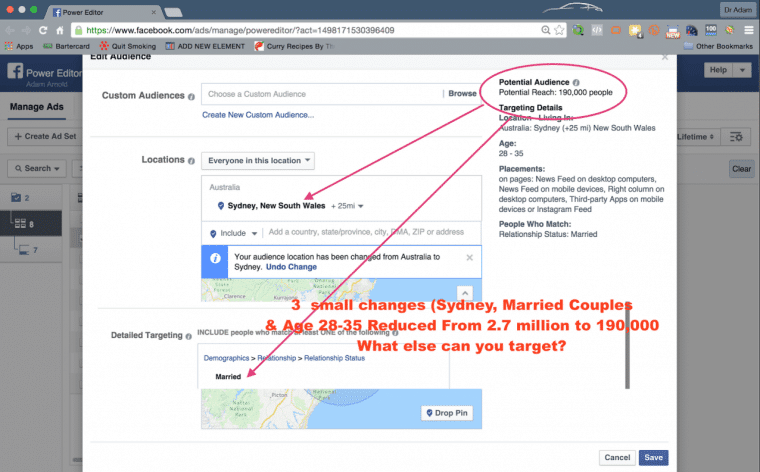Open Create New Custom Audience link

(258, 115)
